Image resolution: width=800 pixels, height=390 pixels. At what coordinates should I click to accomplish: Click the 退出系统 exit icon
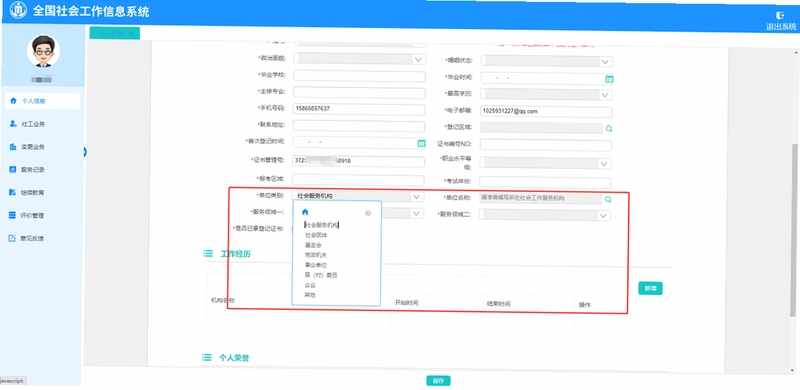[x=780, y=15]
